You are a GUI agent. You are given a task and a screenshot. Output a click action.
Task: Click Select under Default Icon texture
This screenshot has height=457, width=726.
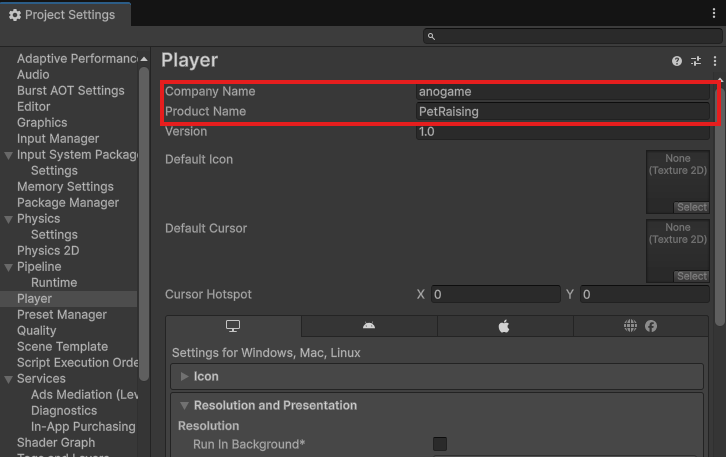[x=692, y=207]
